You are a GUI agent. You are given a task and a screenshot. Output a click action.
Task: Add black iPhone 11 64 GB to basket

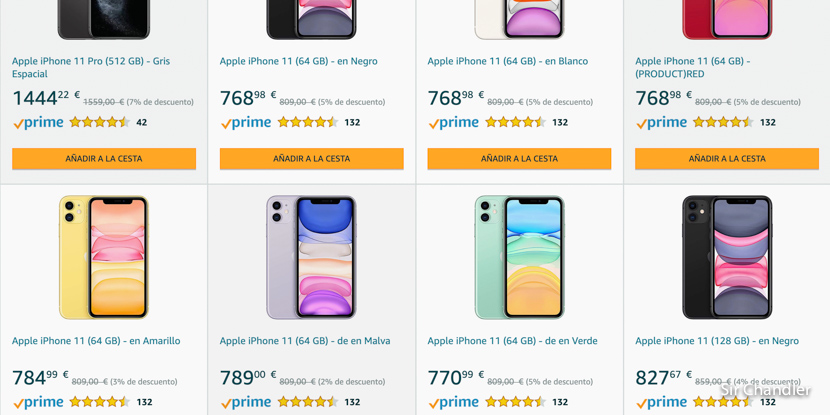point(311,159)
